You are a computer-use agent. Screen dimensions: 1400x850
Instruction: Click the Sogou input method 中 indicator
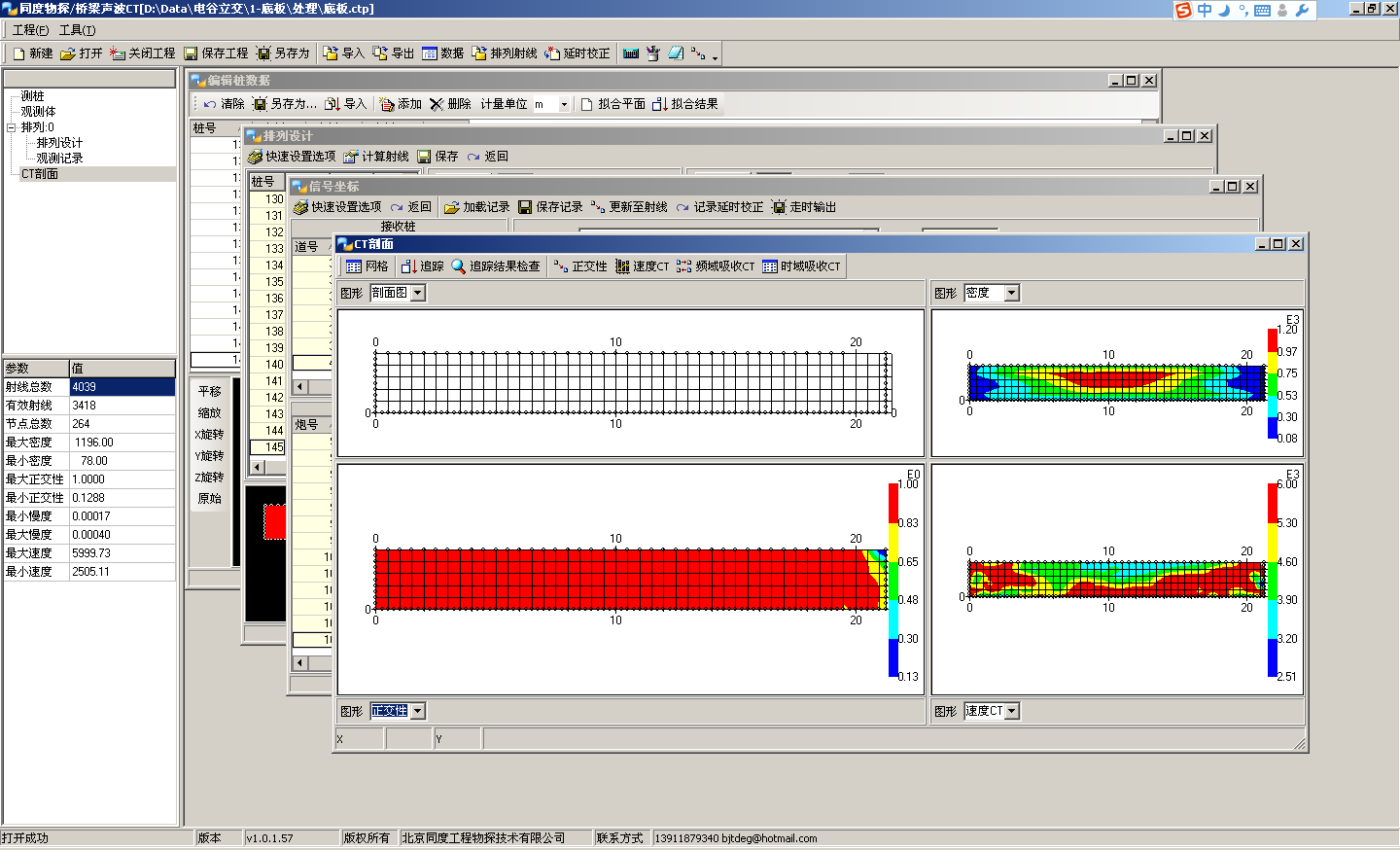1205,10
